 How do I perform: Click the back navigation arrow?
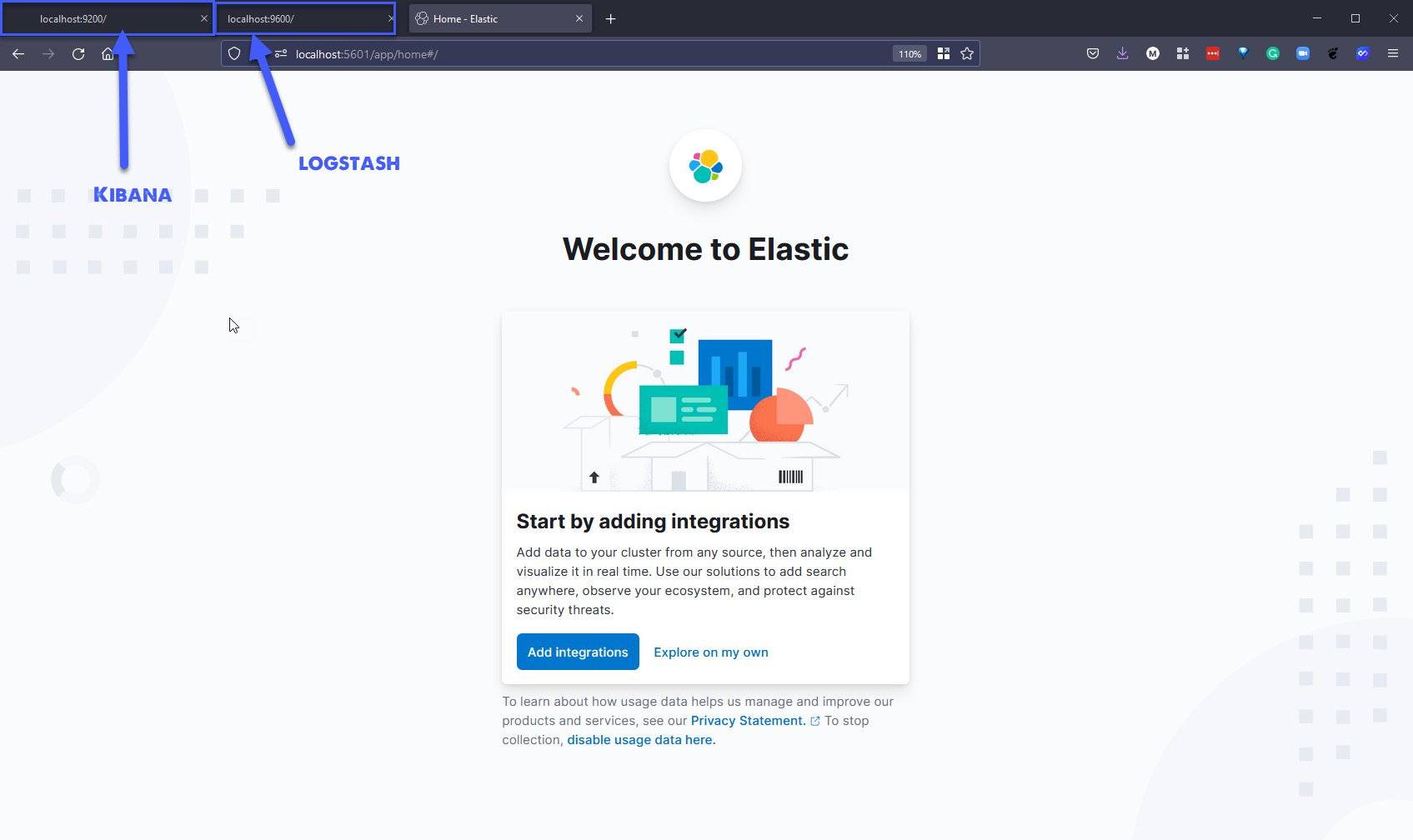[18, 54]
